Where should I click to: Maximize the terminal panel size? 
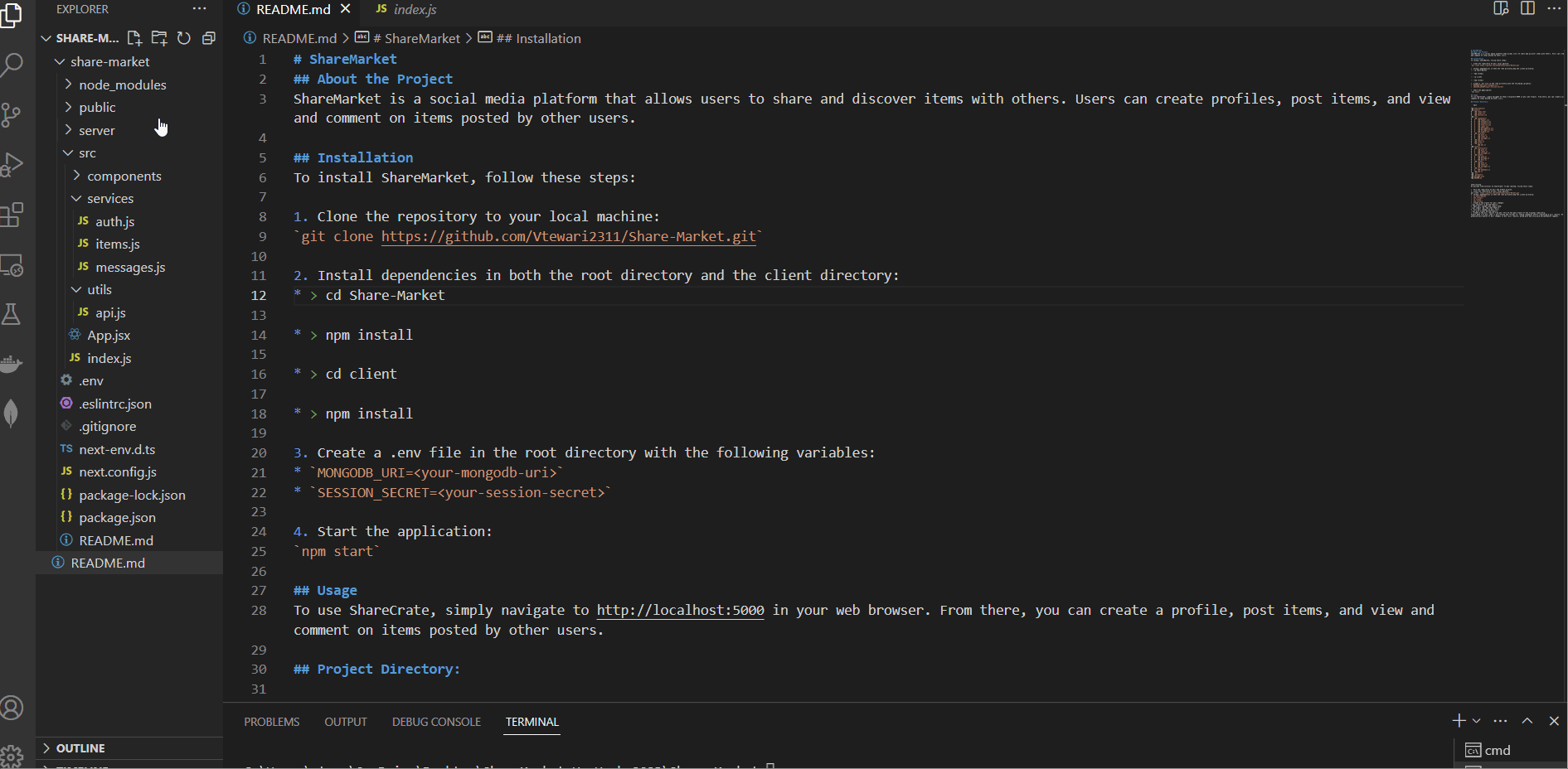pyautogui.click(x=1527, y=721)
